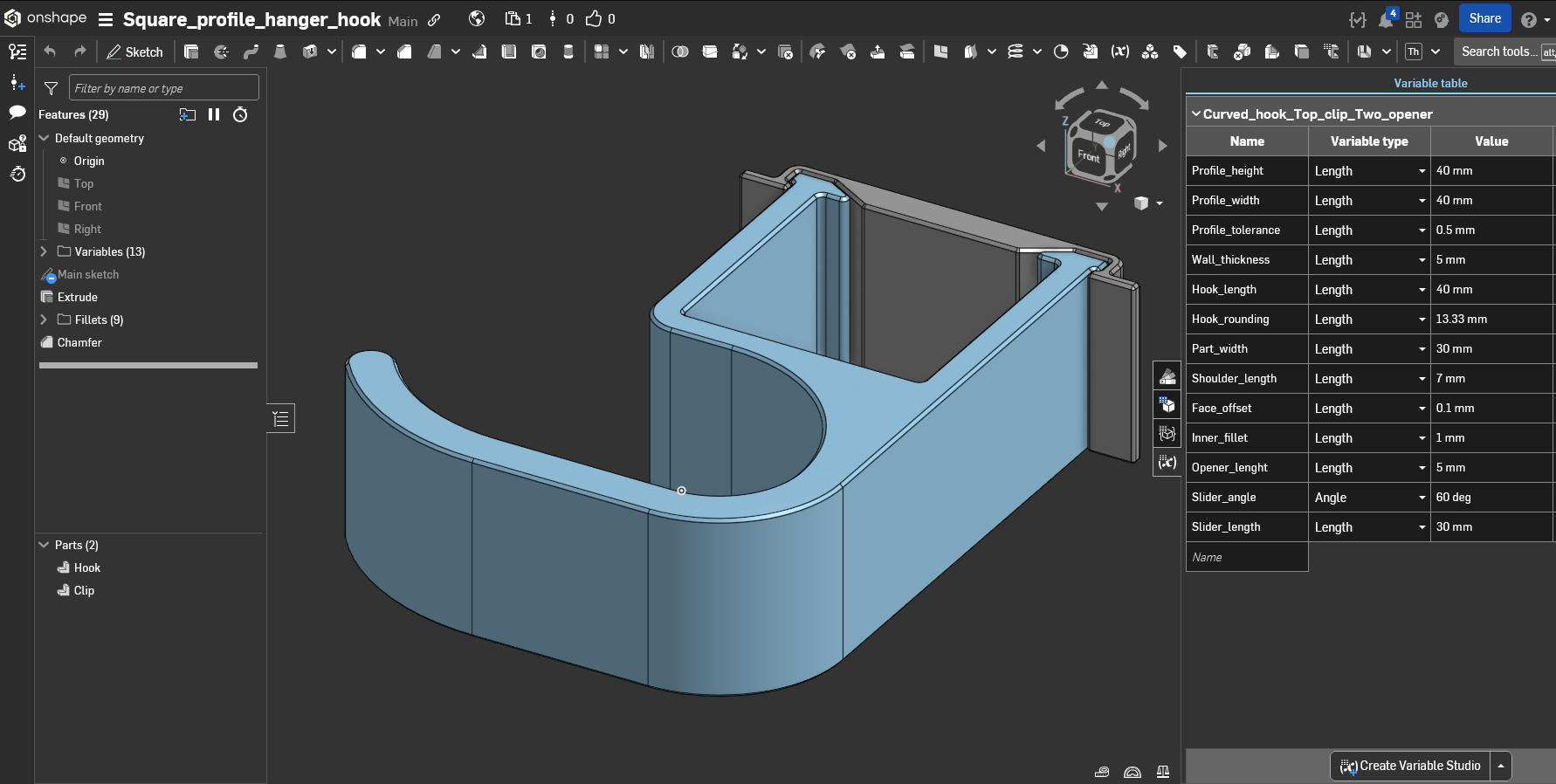Toggle the feature list collapse button
The width and height of the screenshot is (1556, 784).
[281, 419]
